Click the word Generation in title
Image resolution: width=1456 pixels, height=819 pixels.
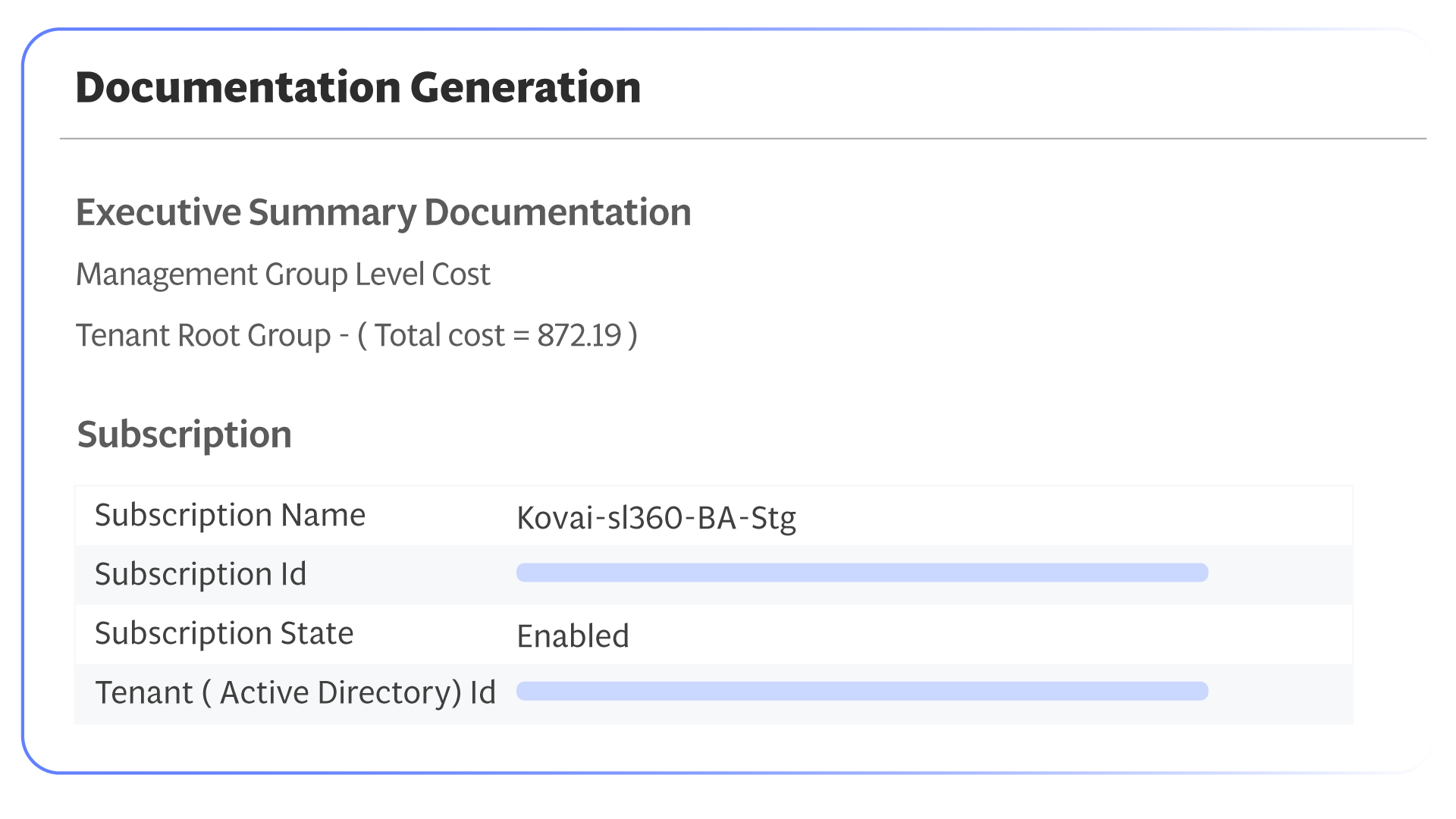[526, 87]
